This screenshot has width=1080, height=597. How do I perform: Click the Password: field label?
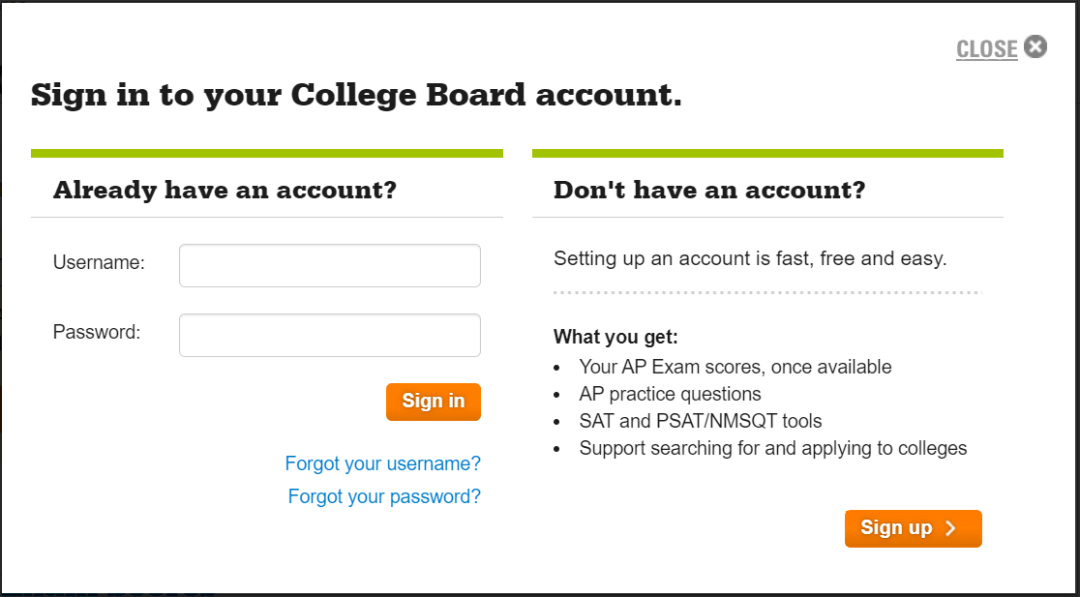coord(97,333)
